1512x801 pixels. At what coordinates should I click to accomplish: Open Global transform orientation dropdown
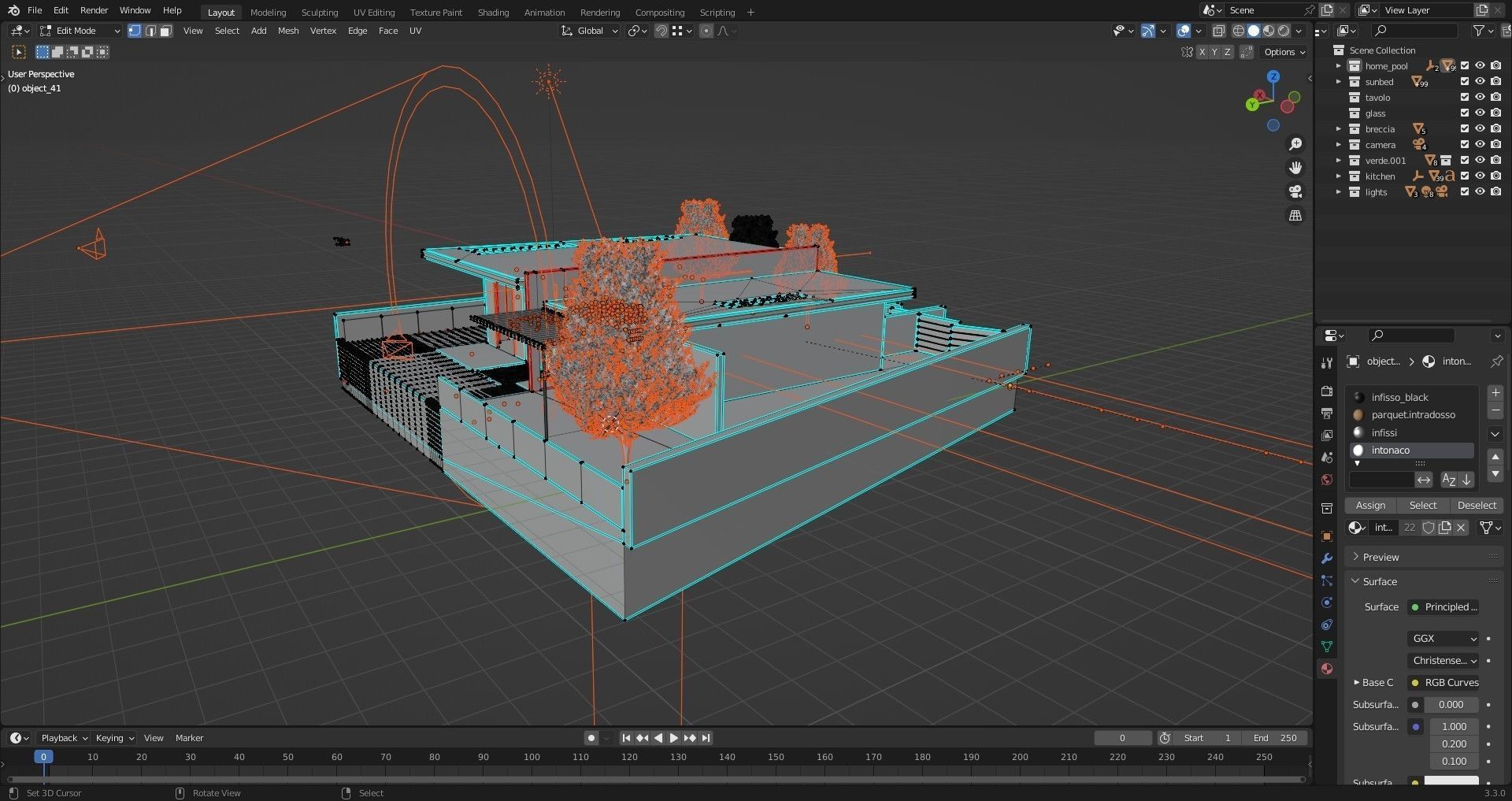pos(590,31)
